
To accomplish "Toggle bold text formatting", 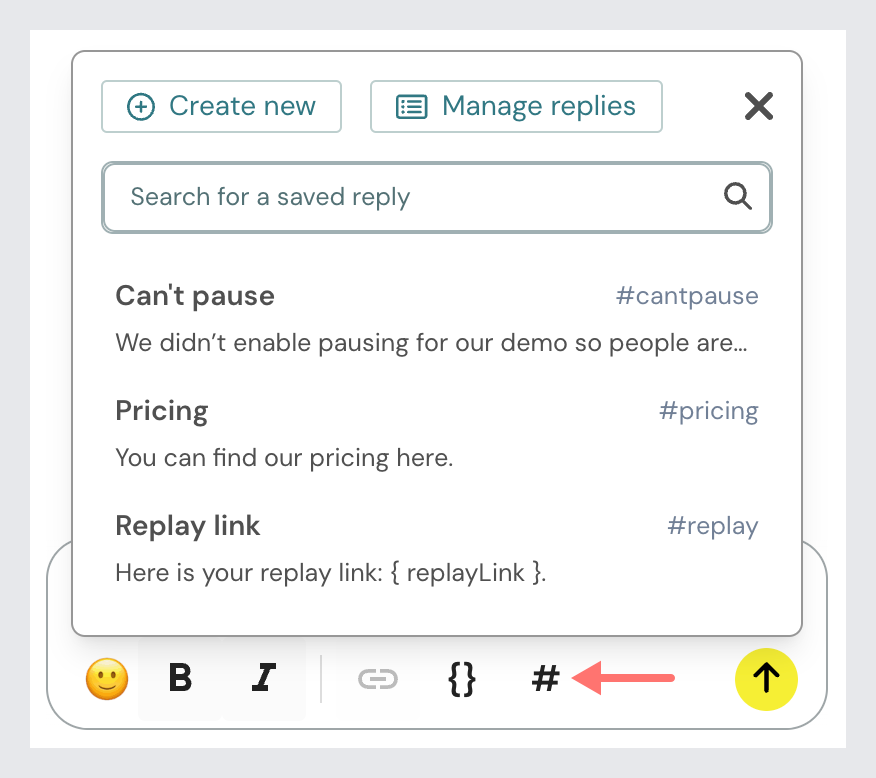I will click(180, 679).
